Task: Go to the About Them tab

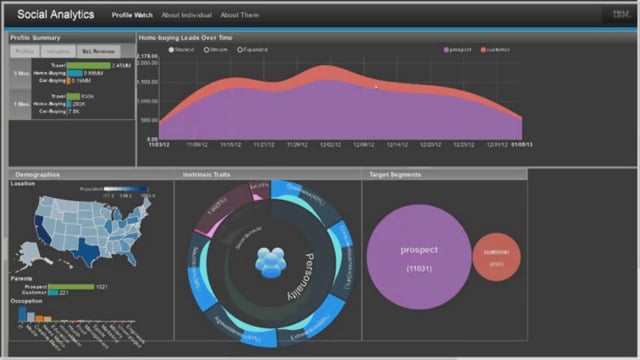Action: pos(240,15)
